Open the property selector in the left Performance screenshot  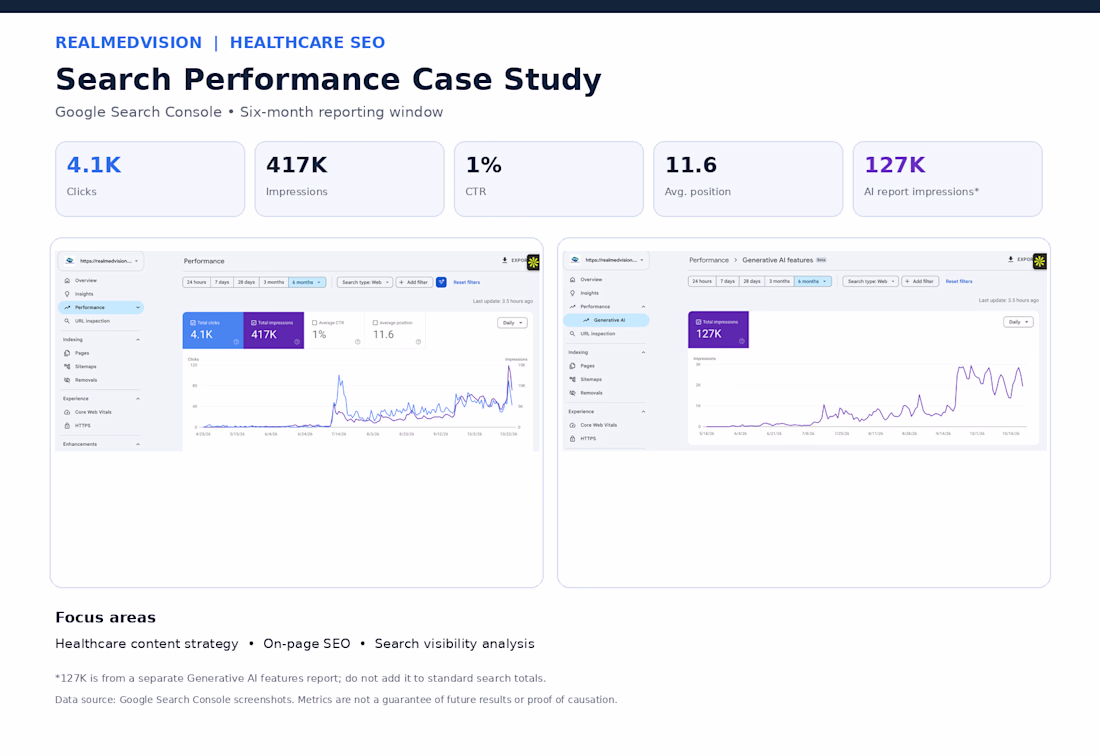point(101,261)
